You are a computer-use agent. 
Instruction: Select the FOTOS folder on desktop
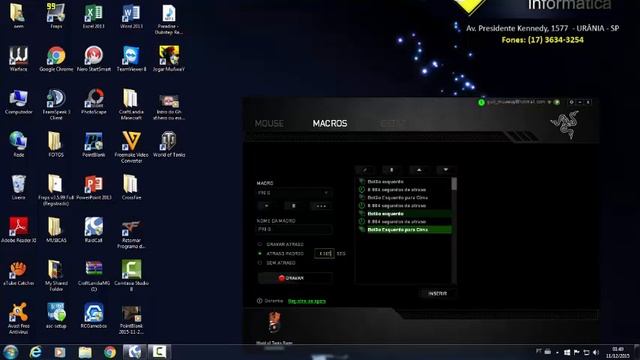pos(56,144)
